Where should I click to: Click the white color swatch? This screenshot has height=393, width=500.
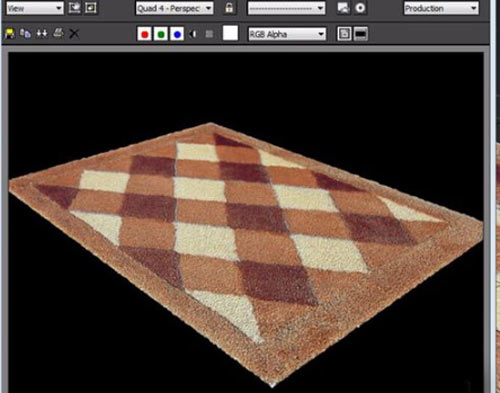coord(230,33)
